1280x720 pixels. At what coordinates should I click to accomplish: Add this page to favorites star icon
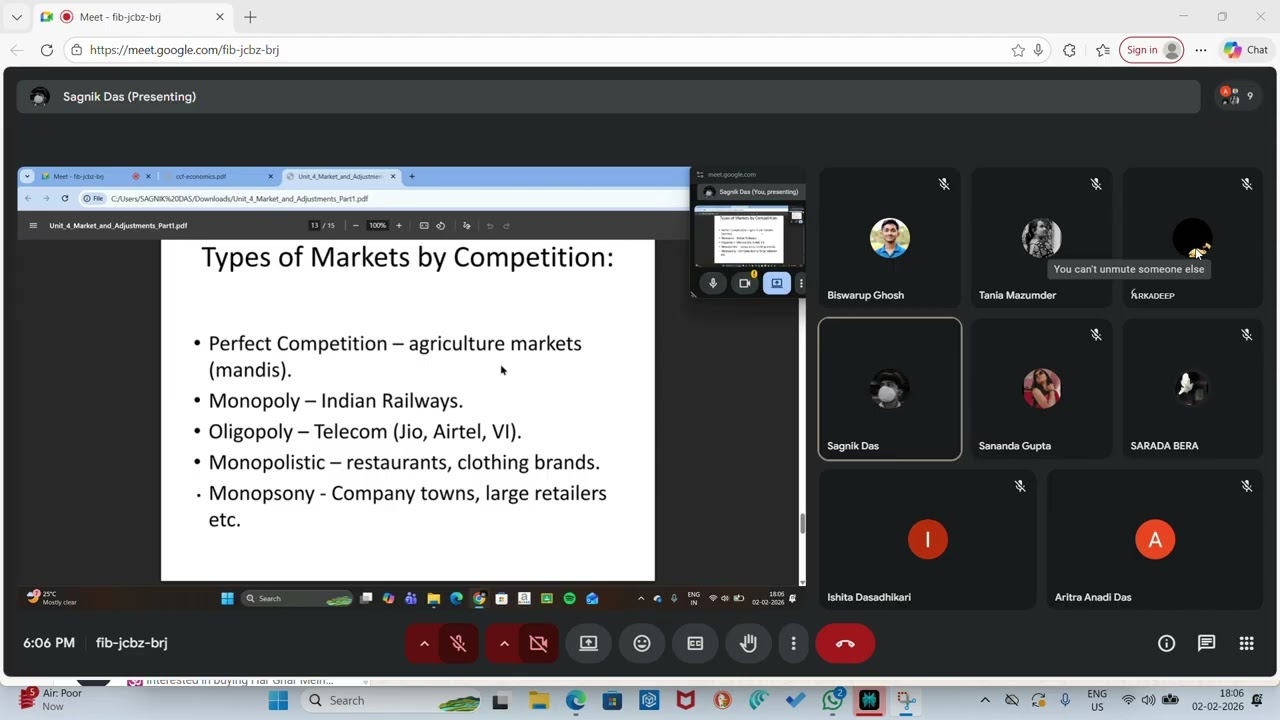[1018, 50]
